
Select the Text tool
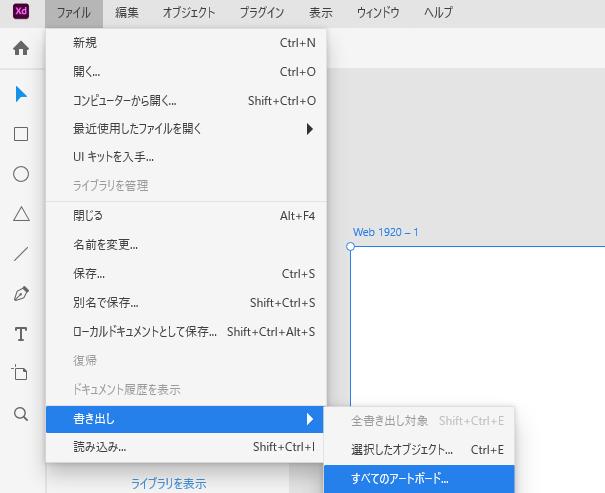coord(20,334)
